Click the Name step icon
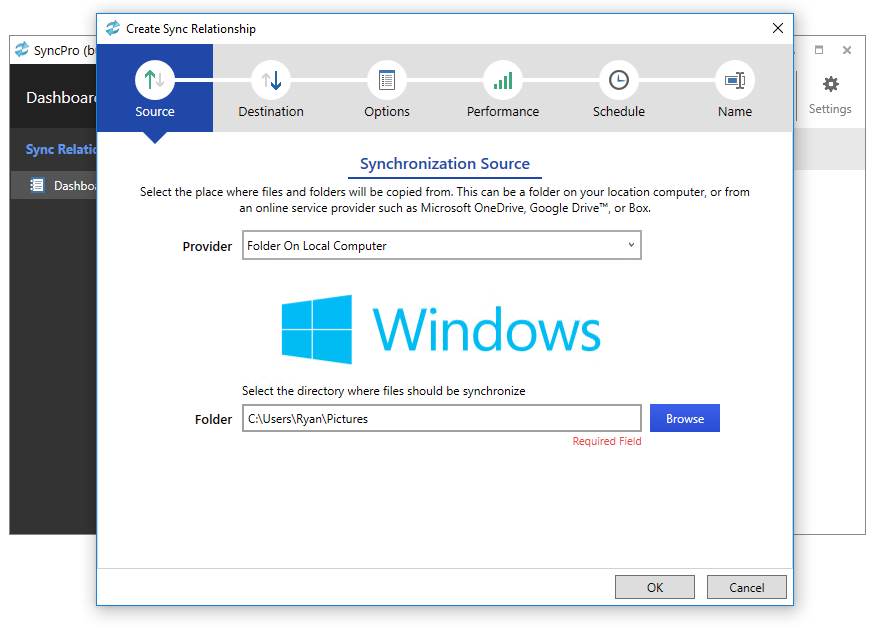The width and height of the screenshot is (874, 633). (x=735, y=80)
